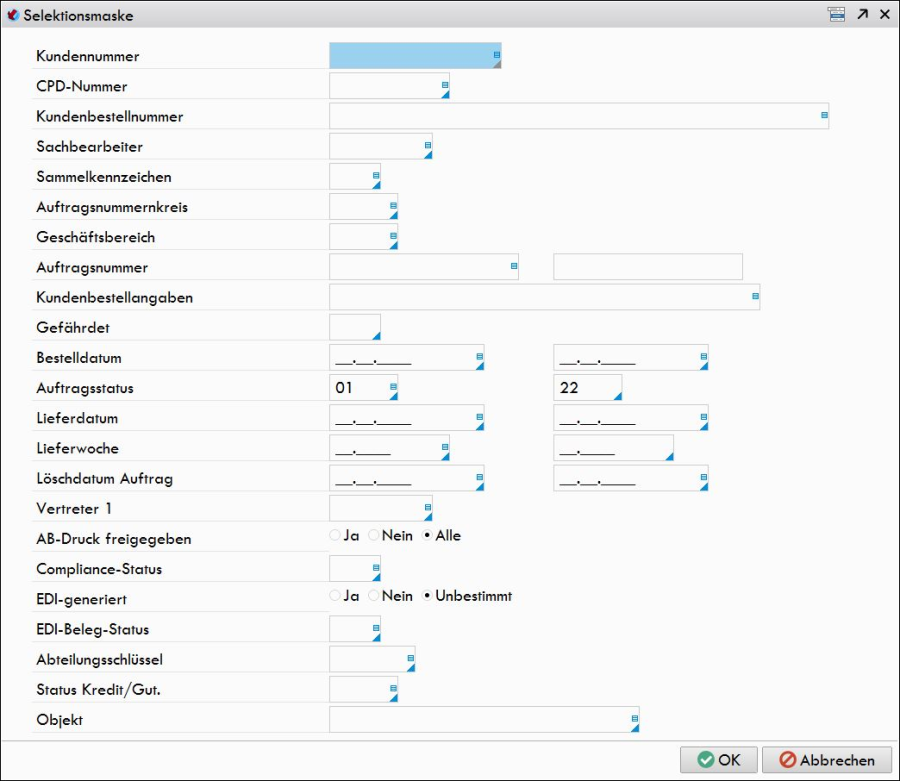This screenshot has width=900, height=781.
Task: Click the pop-out arrow icon in the title bar
Action: point(862,14)
